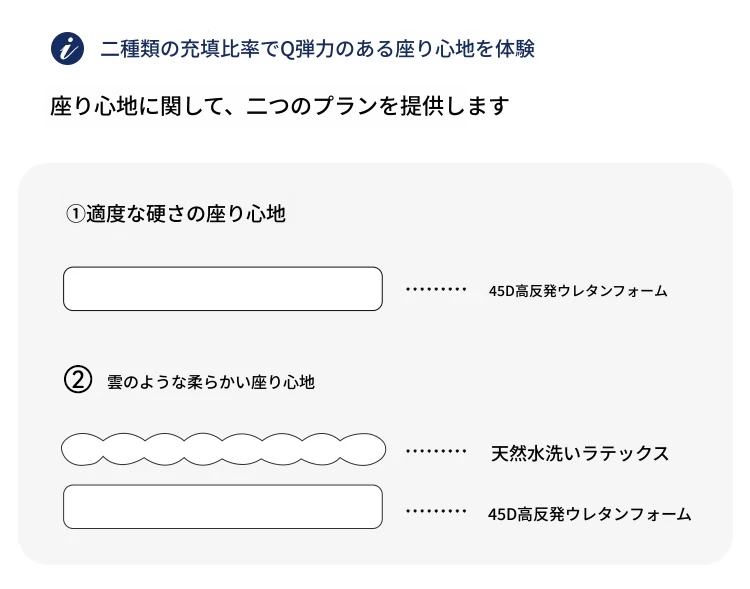Click the 天然水洗いラテックス label

(580, 453)
